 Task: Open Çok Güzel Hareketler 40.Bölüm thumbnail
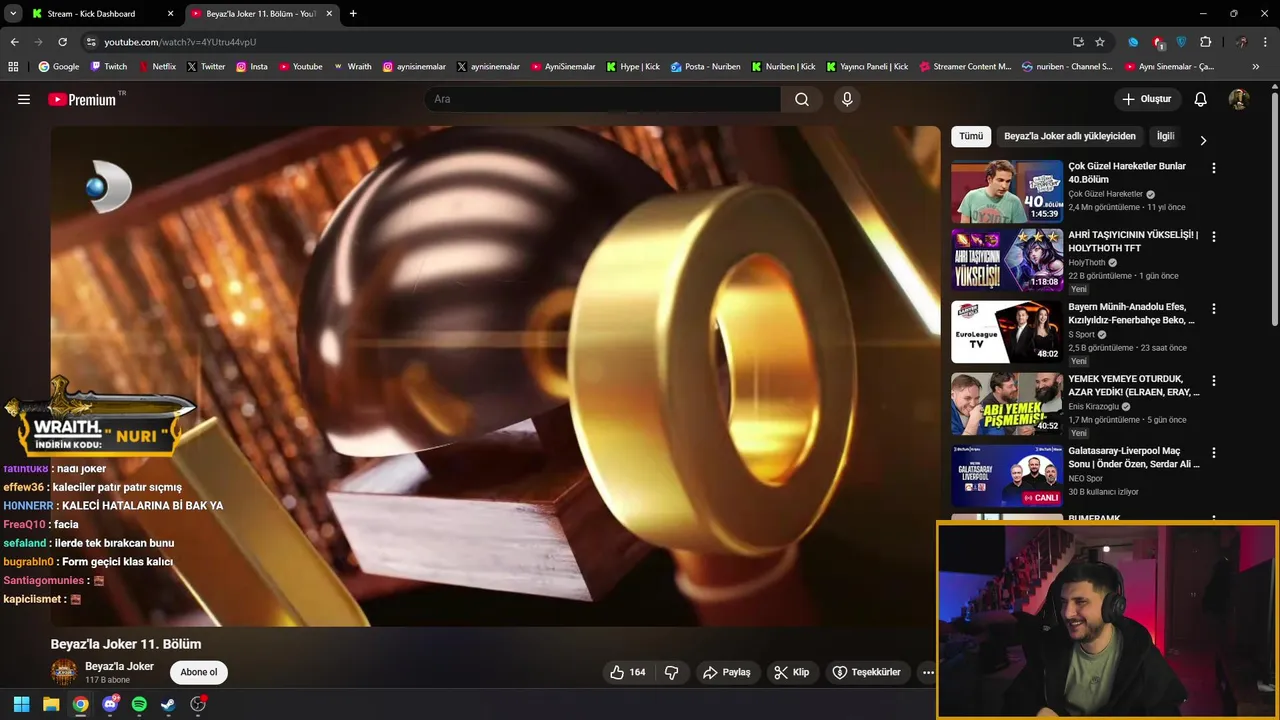pyautogui.click(x=1007, y=191)
